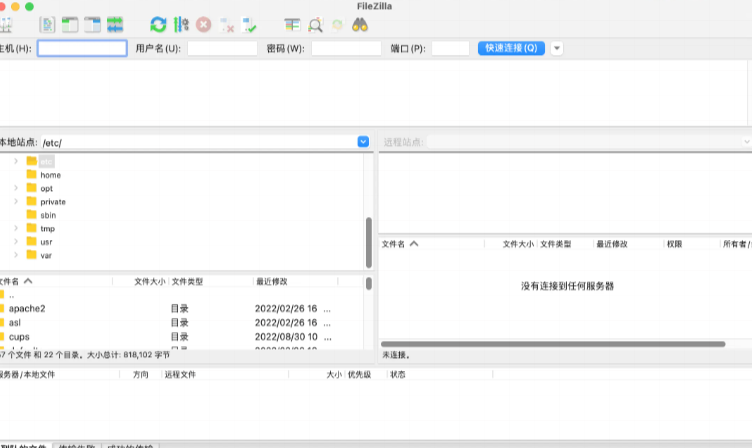Focus the 密码 password field

pos(346,48)
